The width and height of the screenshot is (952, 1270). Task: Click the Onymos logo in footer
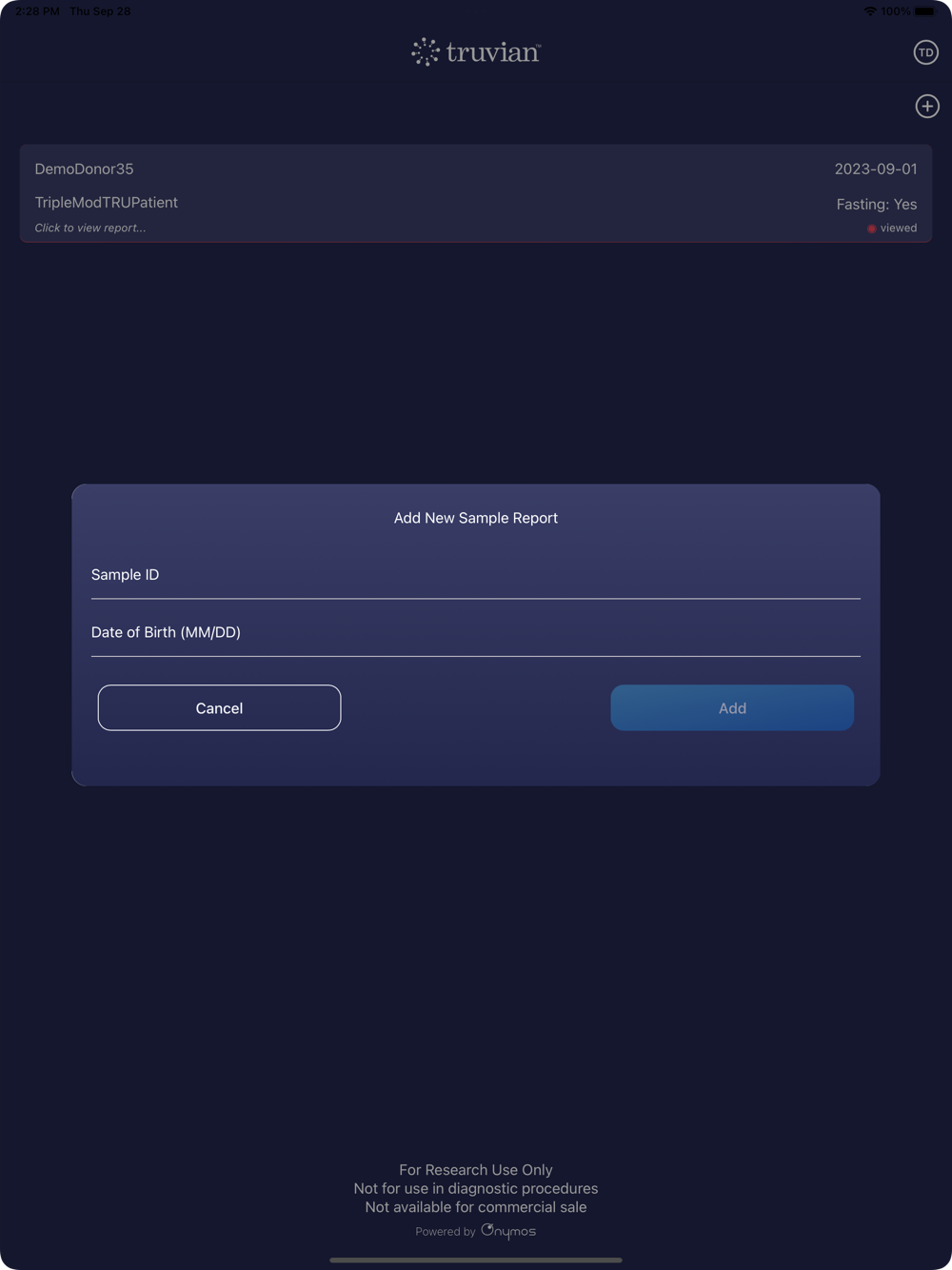pyautogui.click(x=508, y=1231)
